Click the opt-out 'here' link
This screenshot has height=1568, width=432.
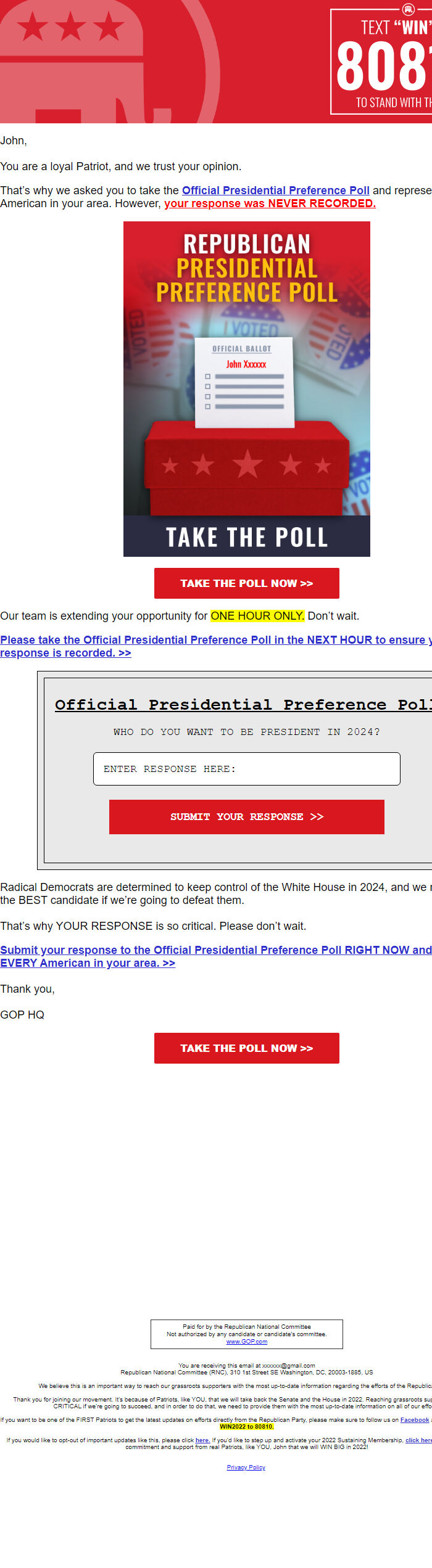(x=202, y=1440)
